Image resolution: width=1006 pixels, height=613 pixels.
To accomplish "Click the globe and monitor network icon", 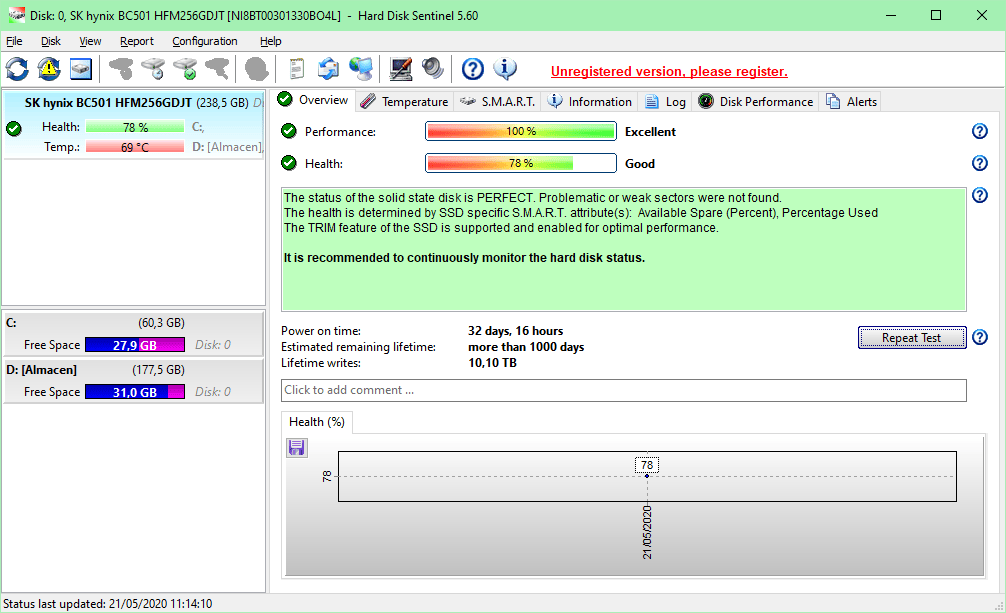I will [x=361, y=69].
